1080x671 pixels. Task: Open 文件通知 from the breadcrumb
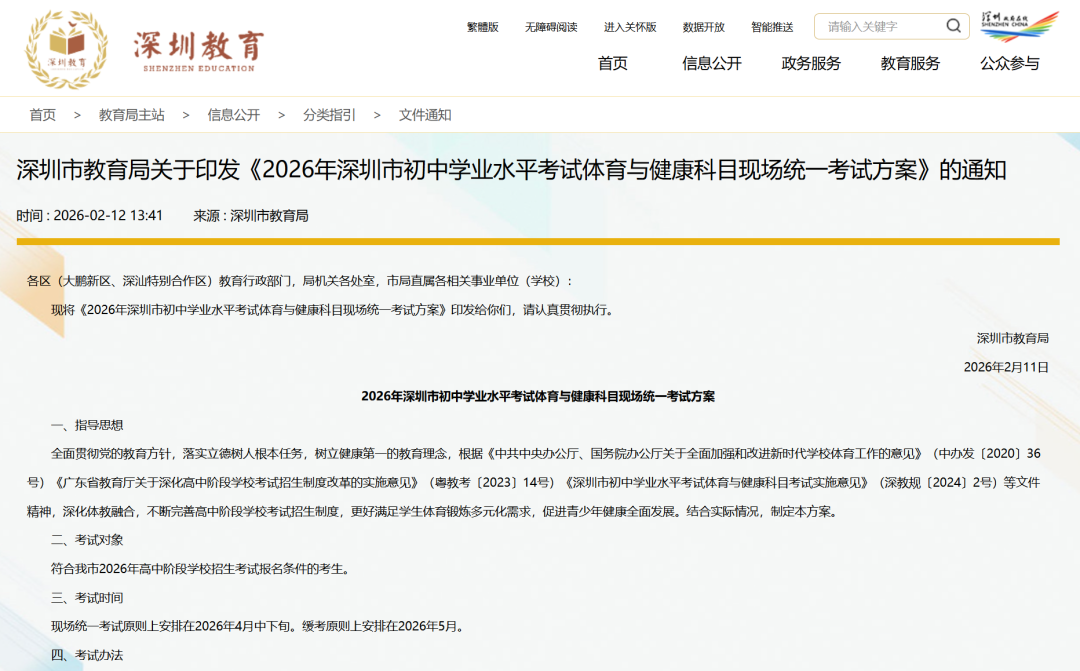point(425,114)
